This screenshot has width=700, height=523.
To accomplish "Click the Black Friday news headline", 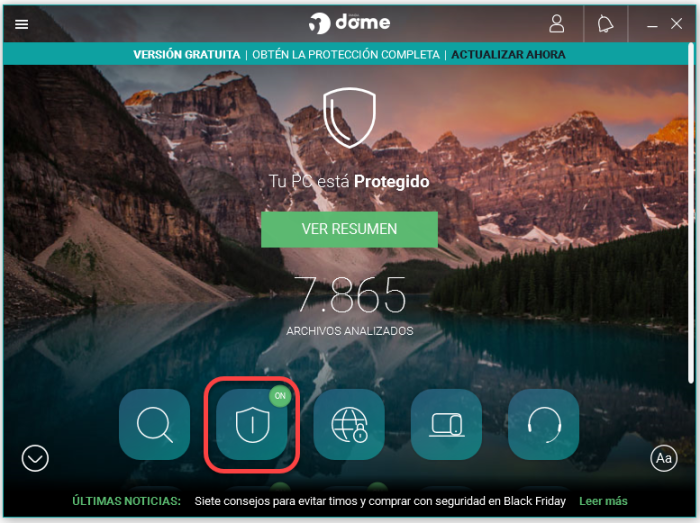I will coord(380,501).
